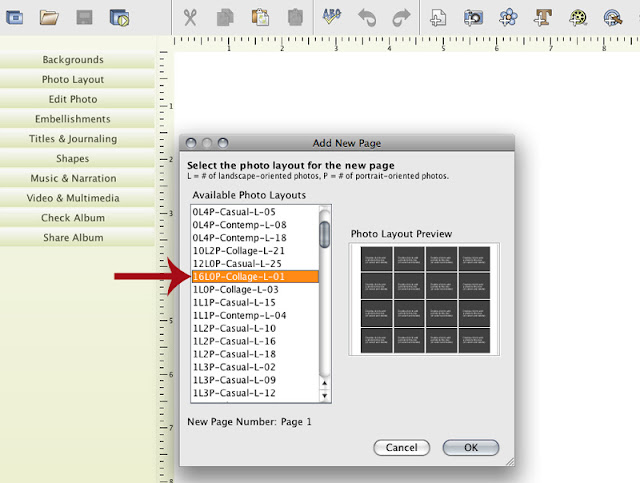Image resolution: width=640 pixels, height=483 pixels.
Task: Click the slideshow preview toolbar icon
Action: coord(120,18)
